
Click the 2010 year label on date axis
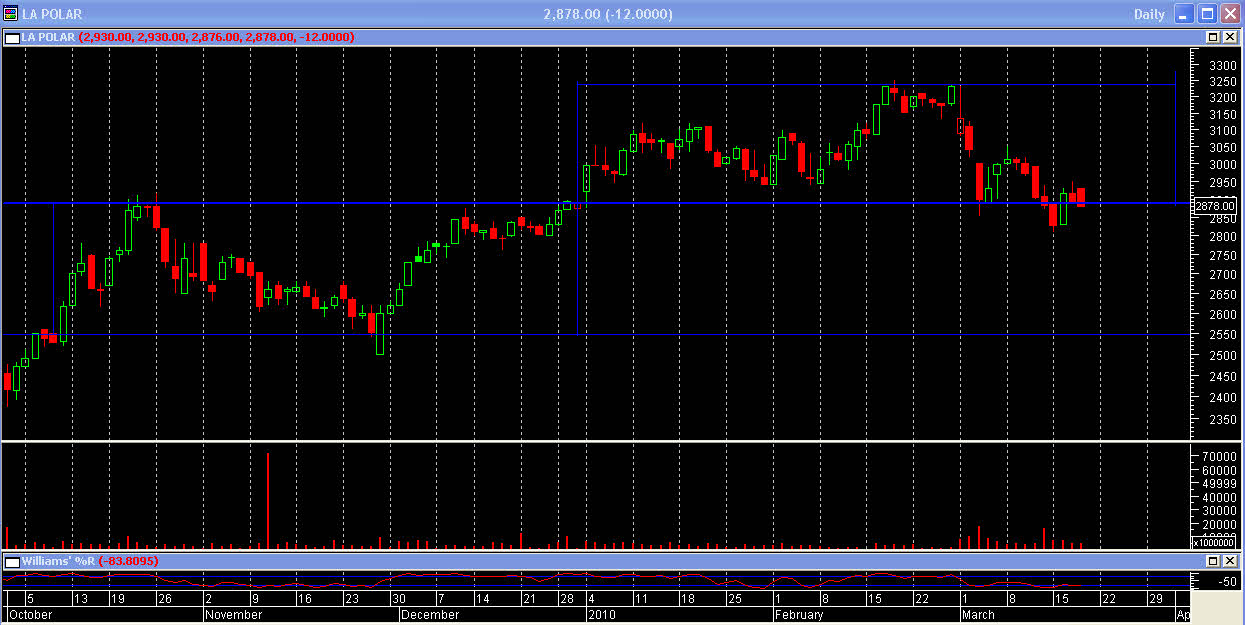coord(600,615)
